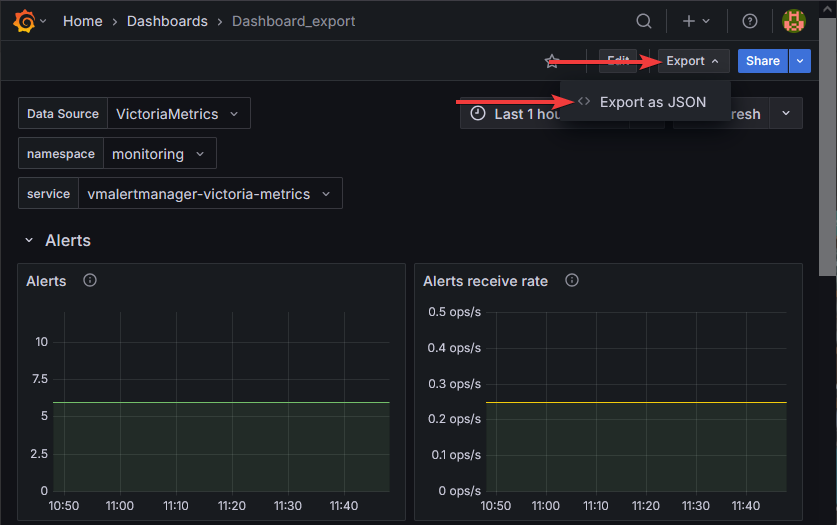Screen dimensions: 837x525
Task: Open the Data Source VictoriaMetrics dropdown
Action: (177, 114)
